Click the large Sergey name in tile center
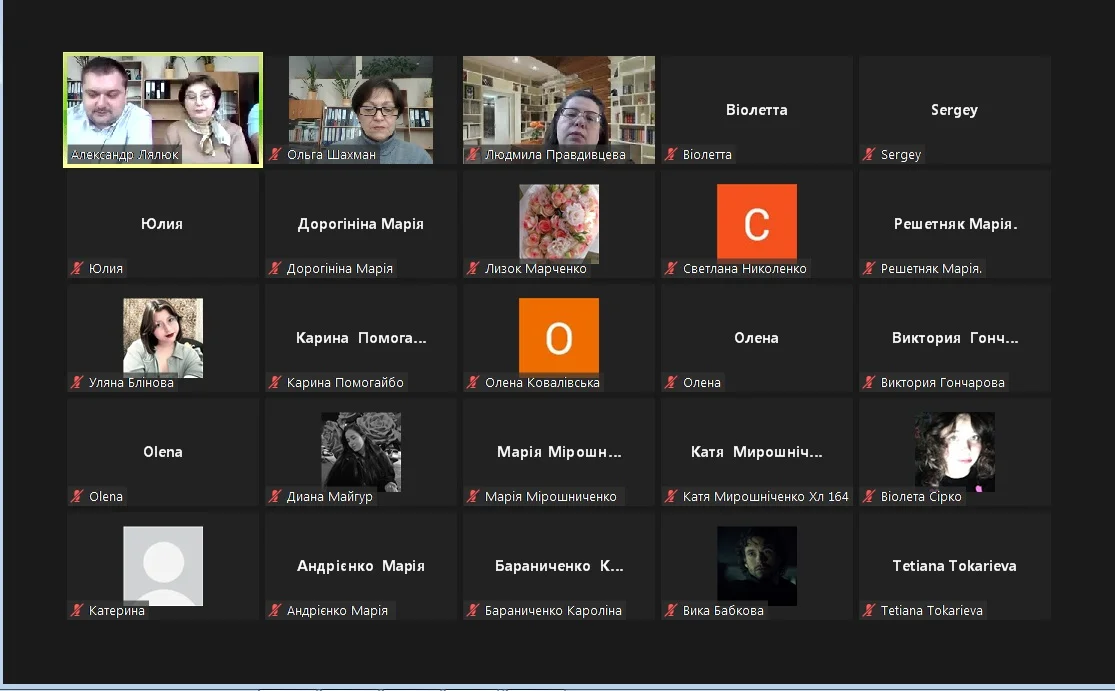This screenshot has height=691, width=1115. [954, 110]
